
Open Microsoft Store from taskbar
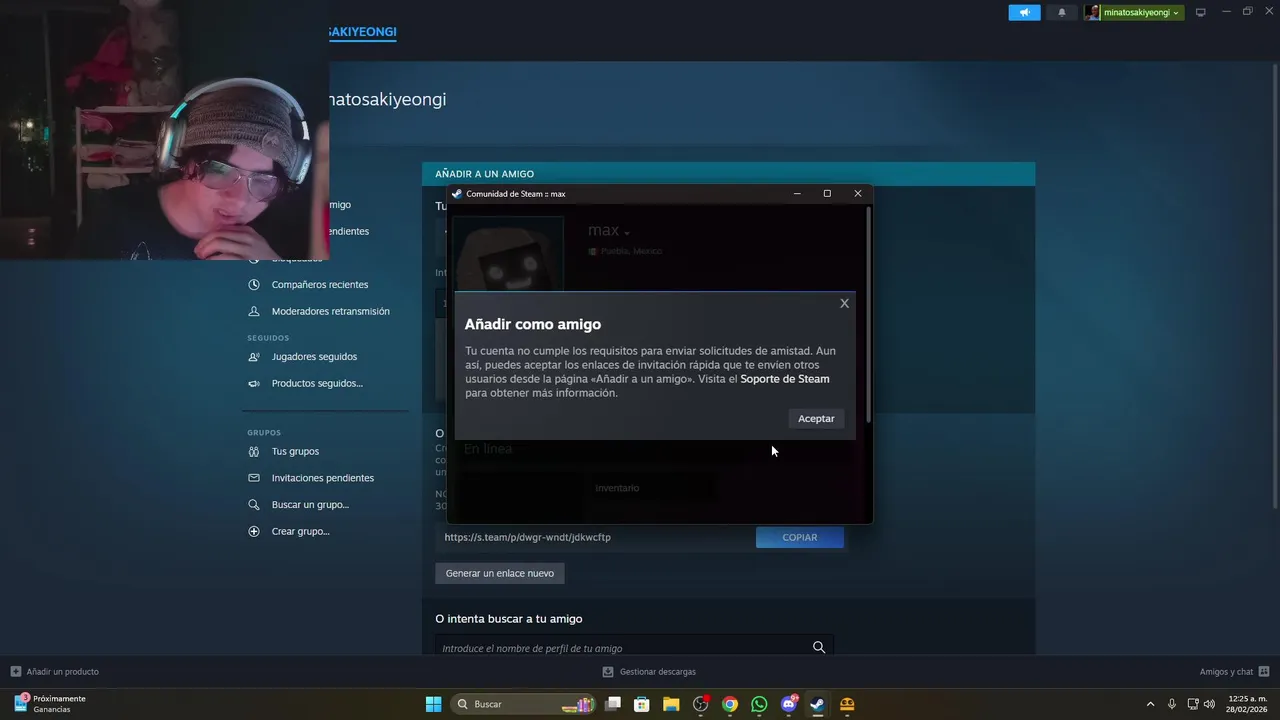point(642,704)
